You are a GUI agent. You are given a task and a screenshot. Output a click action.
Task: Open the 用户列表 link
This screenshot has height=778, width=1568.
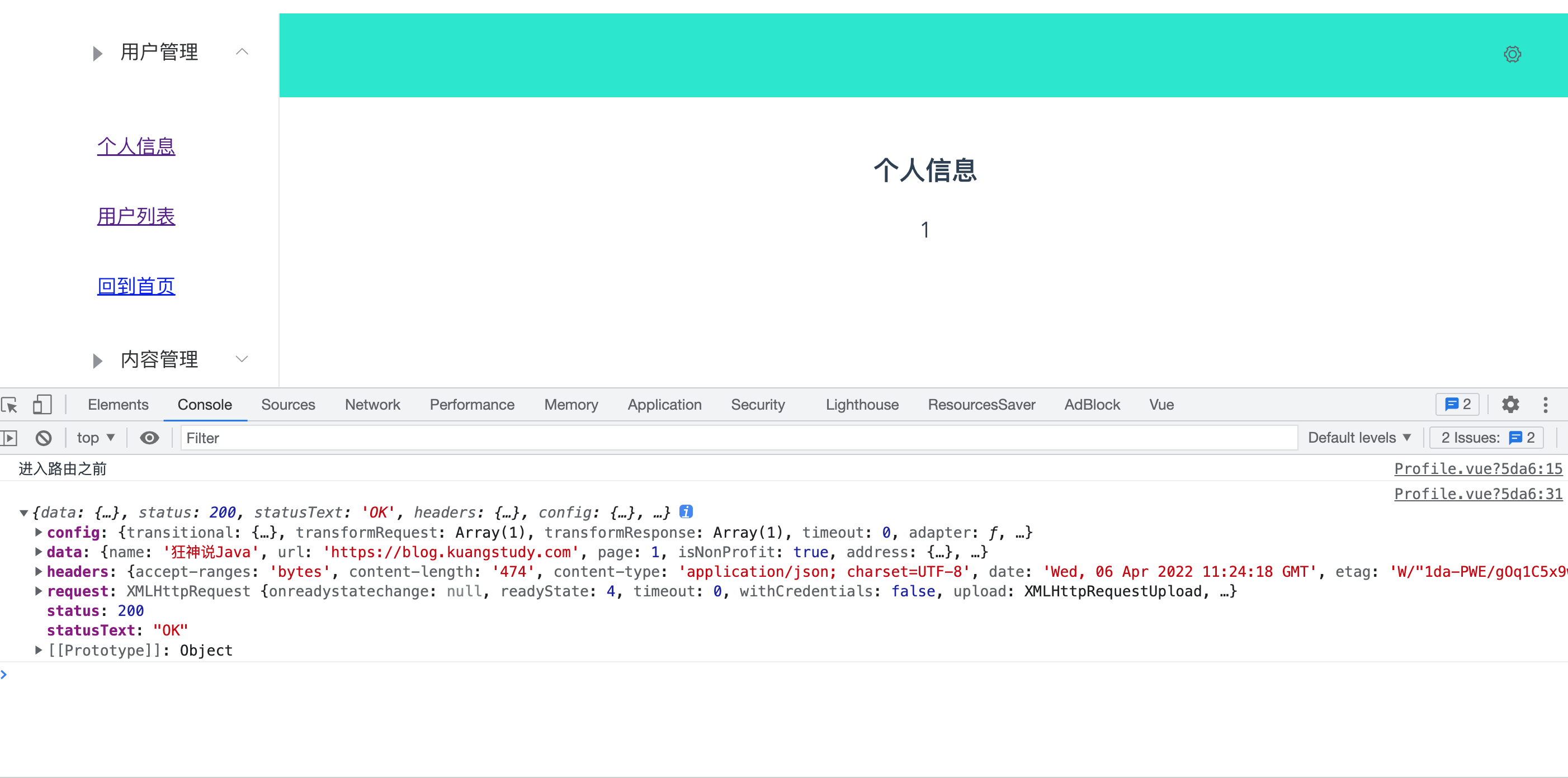(x=136, y=216)
